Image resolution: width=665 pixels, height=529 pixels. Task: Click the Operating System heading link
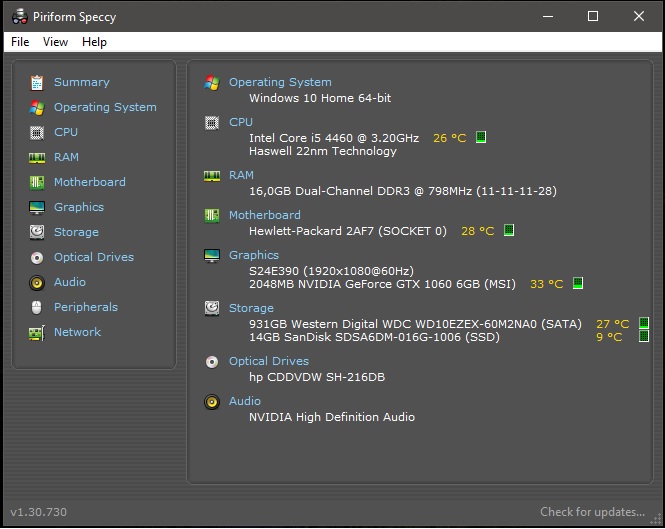280,82
